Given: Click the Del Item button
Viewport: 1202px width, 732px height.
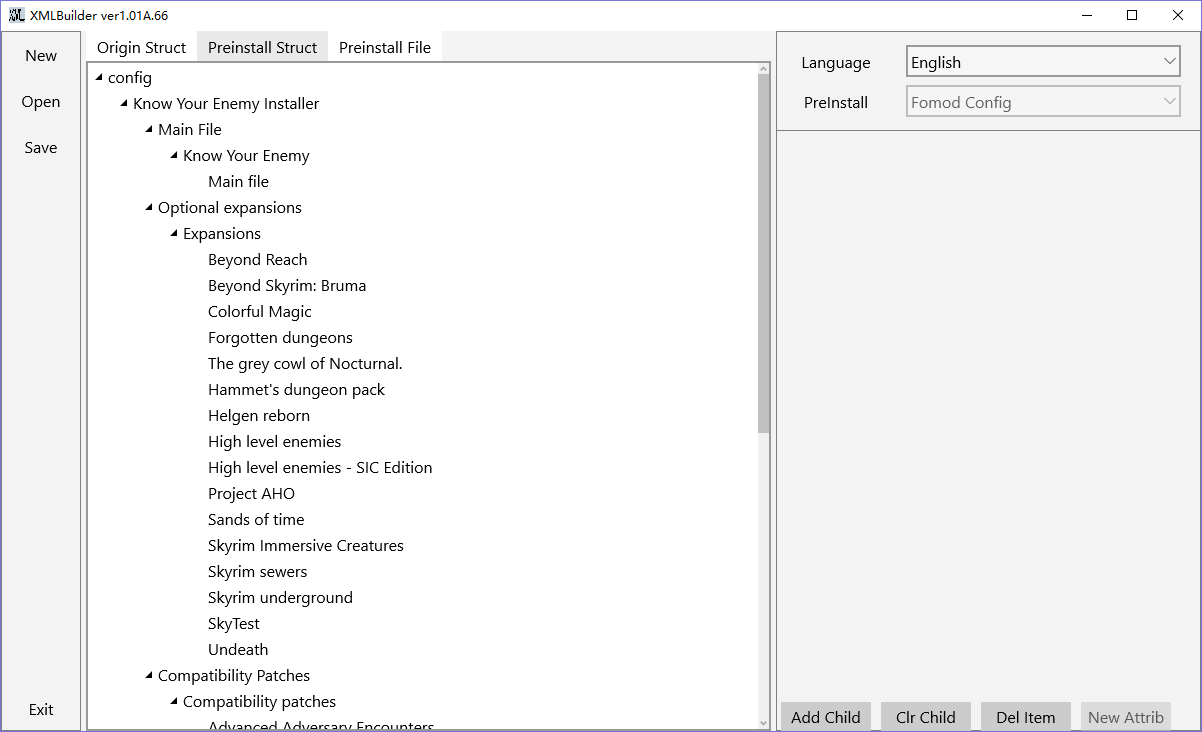Looking at the screenshot, I should 1026,717.
